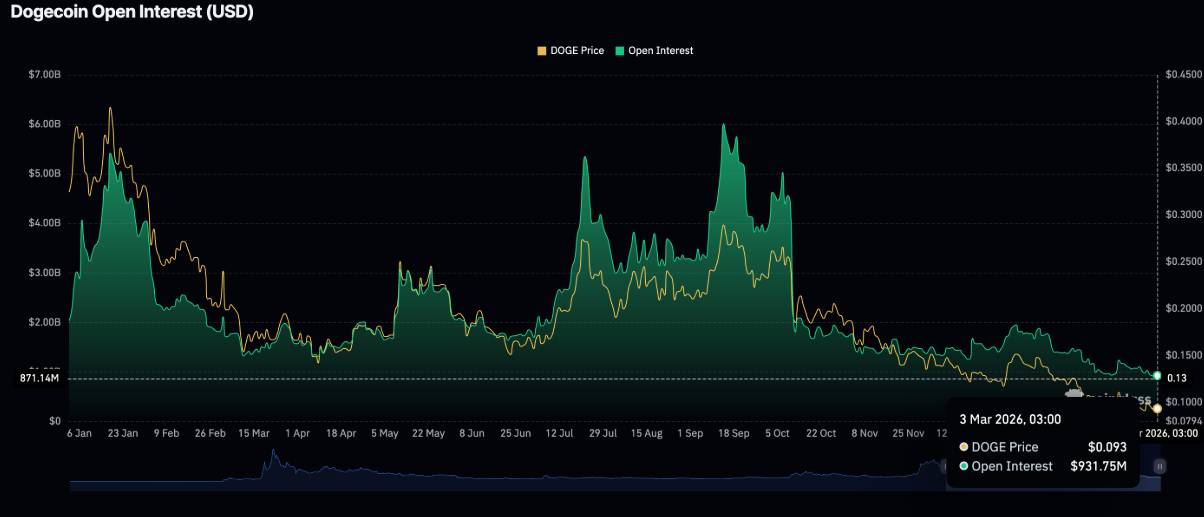Image resolution: width=1204 pixels, height=517 pixels.
Task: Click the $0.4500 right axis label
Action: pyautogui.click(x=1181, y=75)
